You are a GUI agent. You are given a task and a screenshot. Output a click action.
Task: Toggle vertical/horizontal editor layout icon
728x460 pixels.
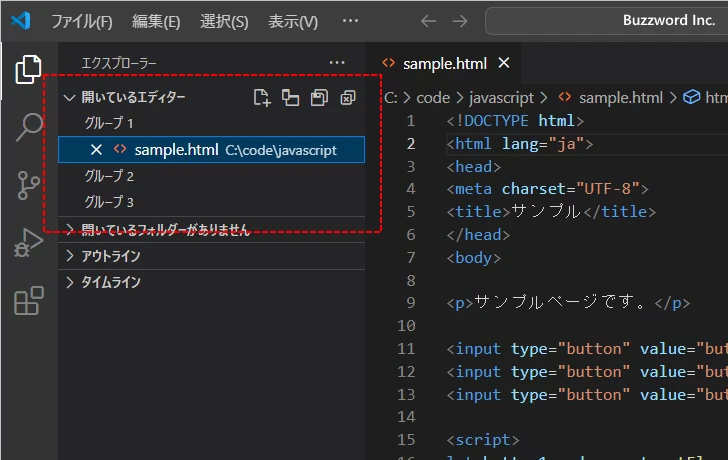coord(291,97)
